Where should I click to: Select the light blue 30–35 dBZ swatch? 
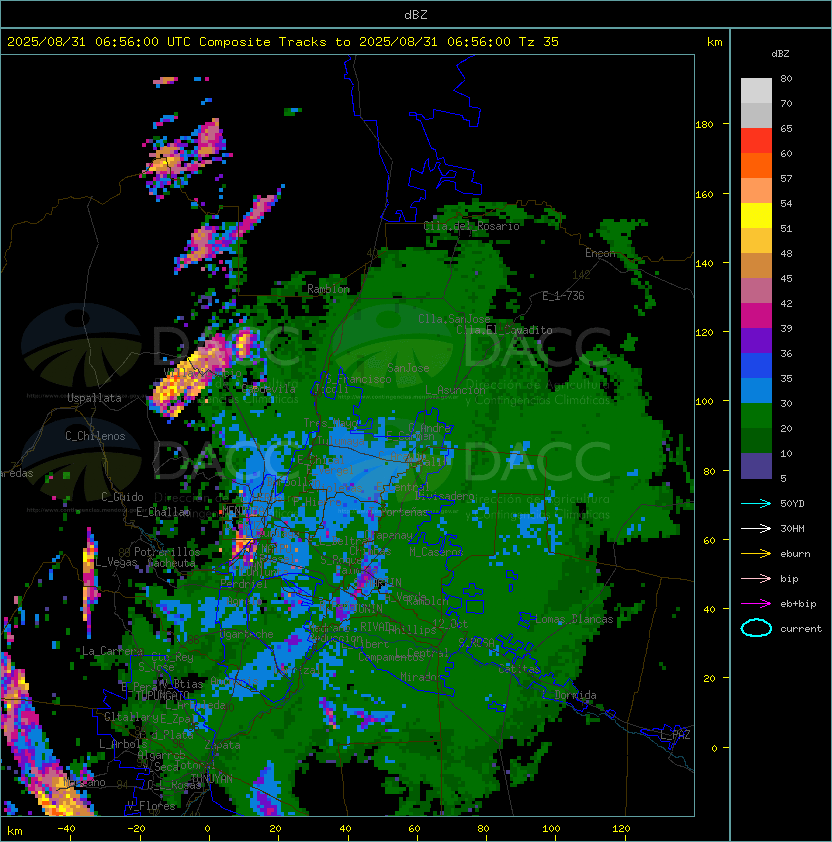coord(756,390)
